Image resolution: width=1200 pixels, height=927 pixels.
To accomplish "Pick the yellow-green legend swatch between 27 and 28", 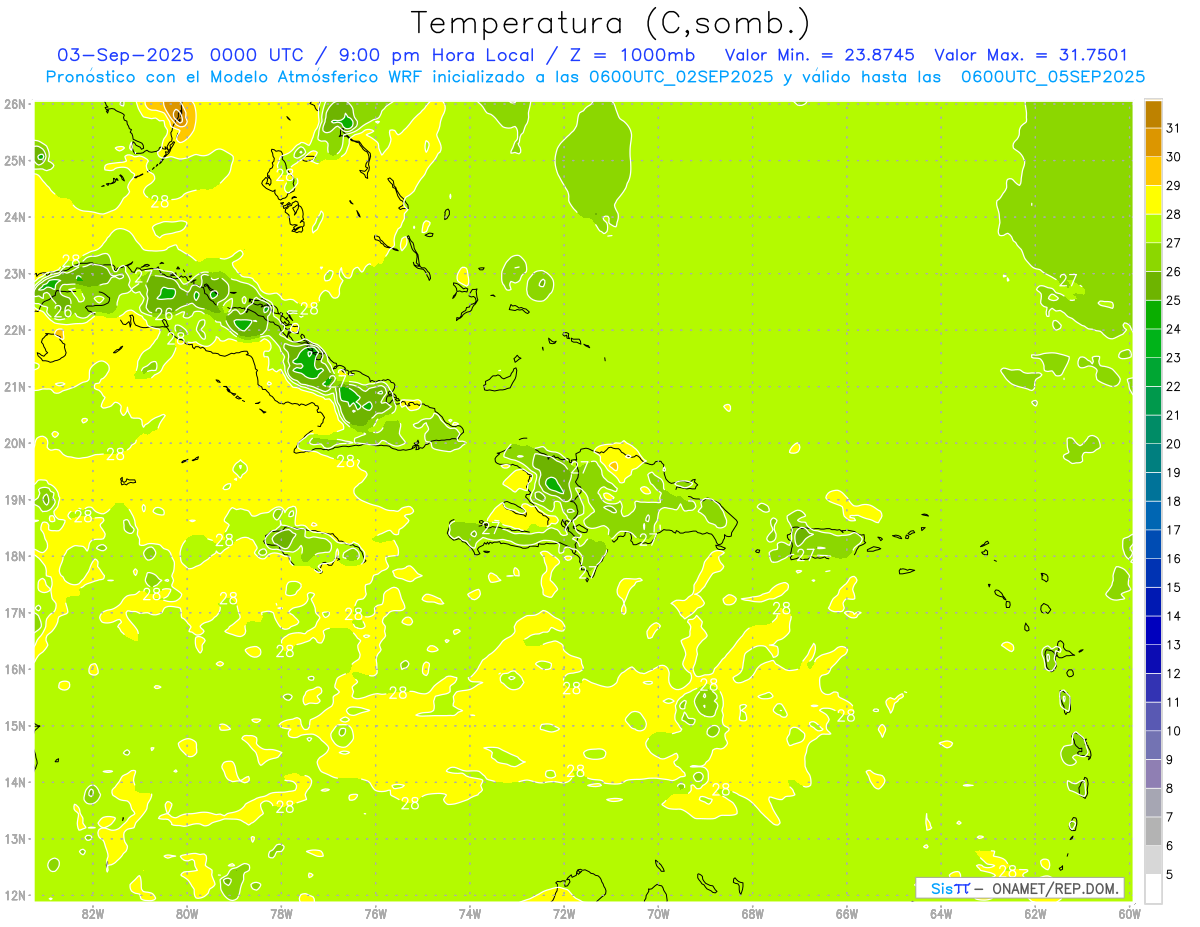I will [1153, 229].
